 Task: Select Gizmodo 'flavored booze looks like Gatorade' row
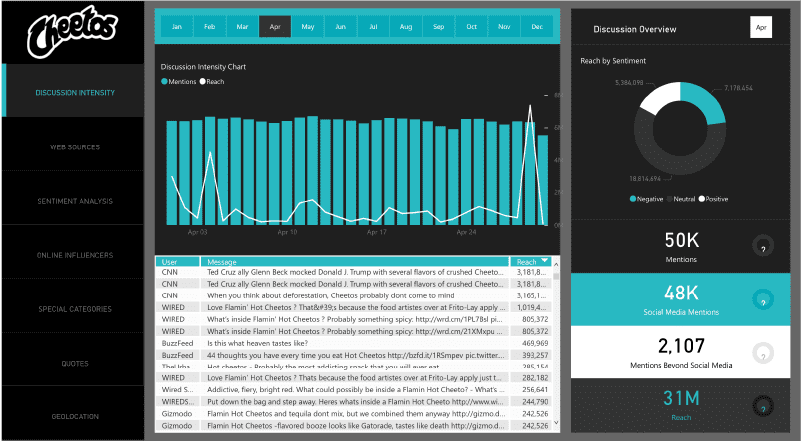click(354, 425)
